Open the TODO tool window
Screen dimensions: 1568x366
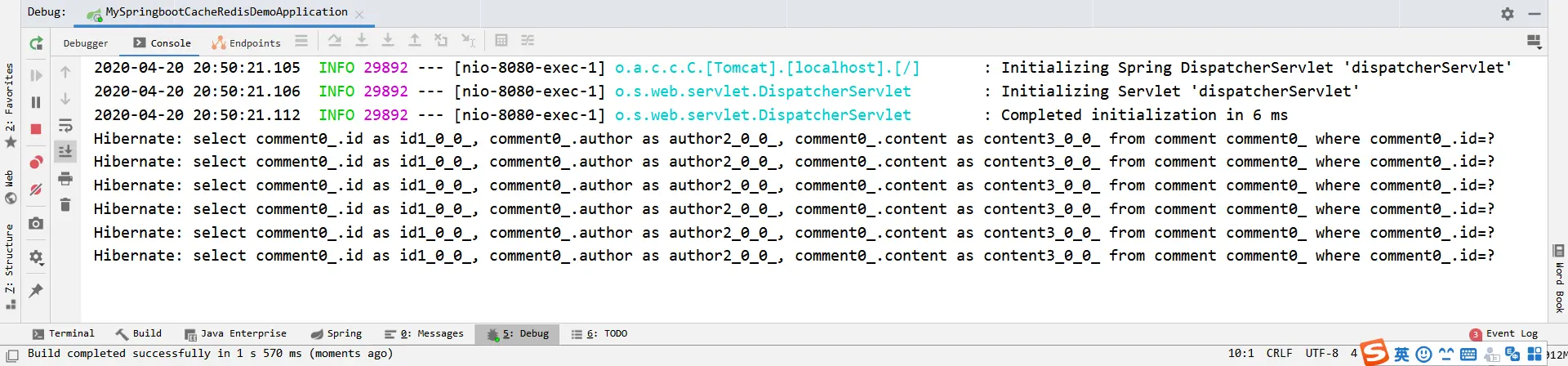599,333
